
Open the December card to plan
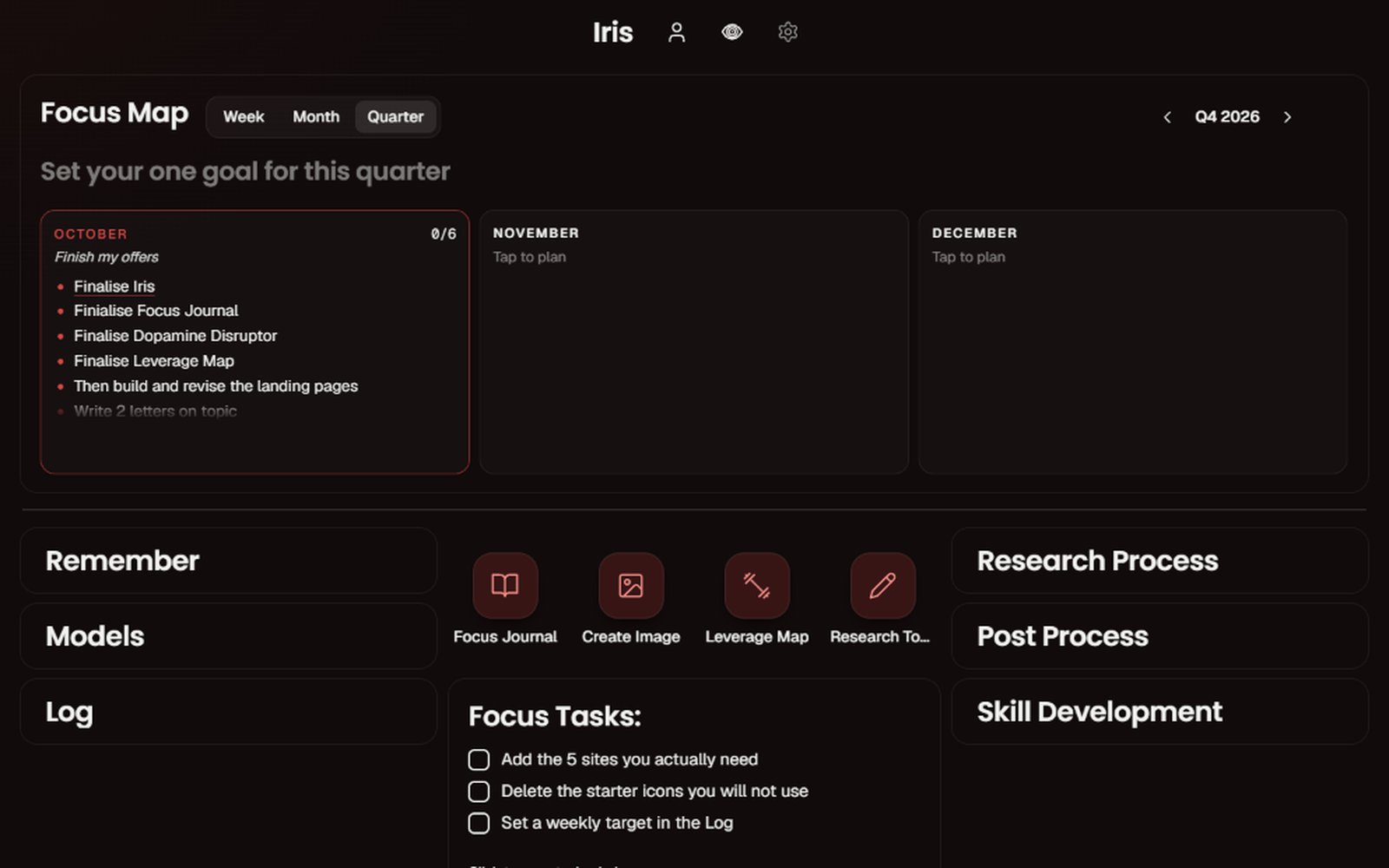click(x=1133, y=342)
